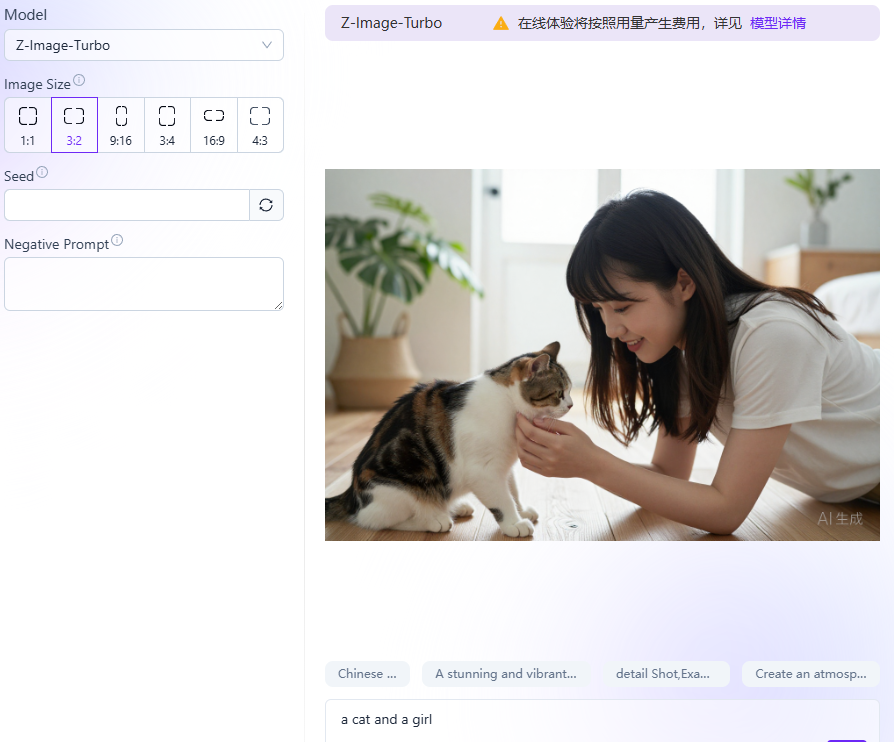Viewport: 894px width, 742px height.
Task: Click inside the Seed input field
Action: [127, 205]
